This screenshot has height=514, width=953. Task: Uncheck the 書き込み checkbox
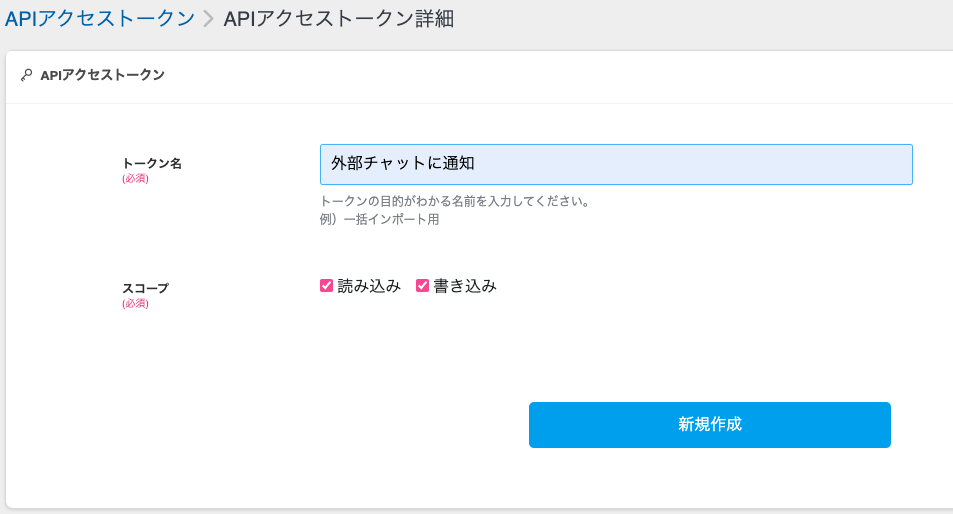422,286
